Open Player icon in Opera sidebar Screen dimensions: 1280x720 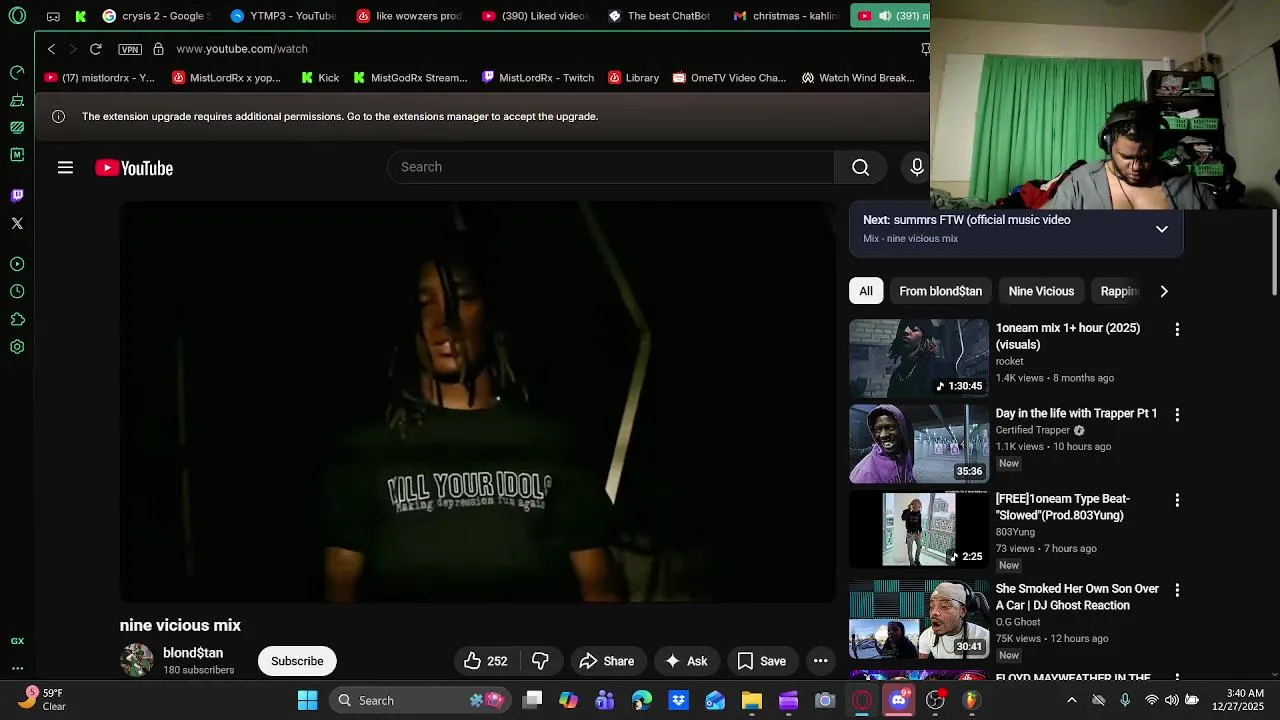[17, 264]
